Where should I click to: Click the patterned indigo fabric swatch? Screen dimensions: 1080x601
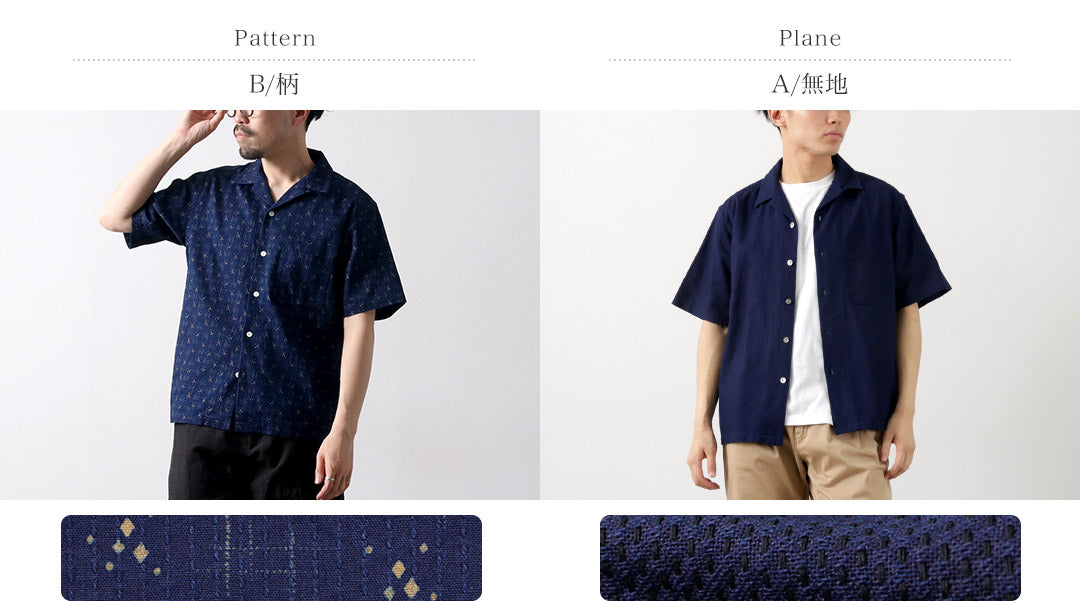271,558
